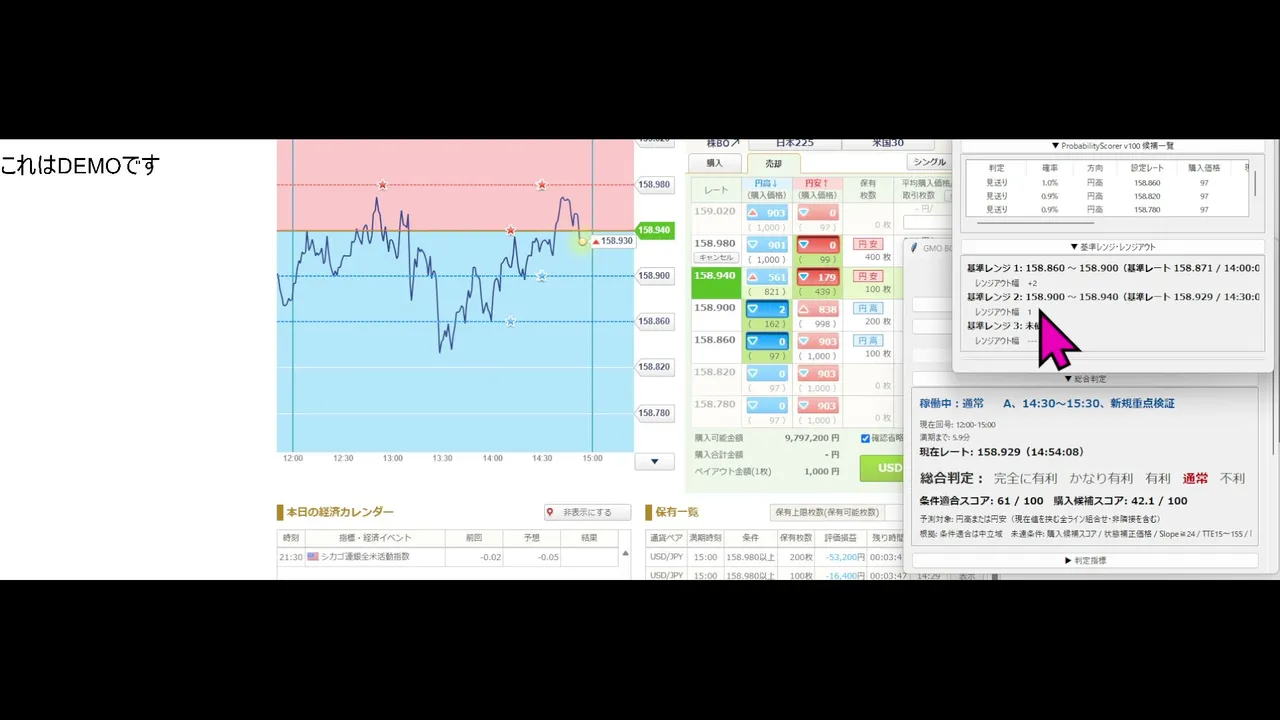The width and height of the screenshot is (1280, 720).
Task: Buy 円安 at 903 for rate 158.780
Action: tap(817, 405)
